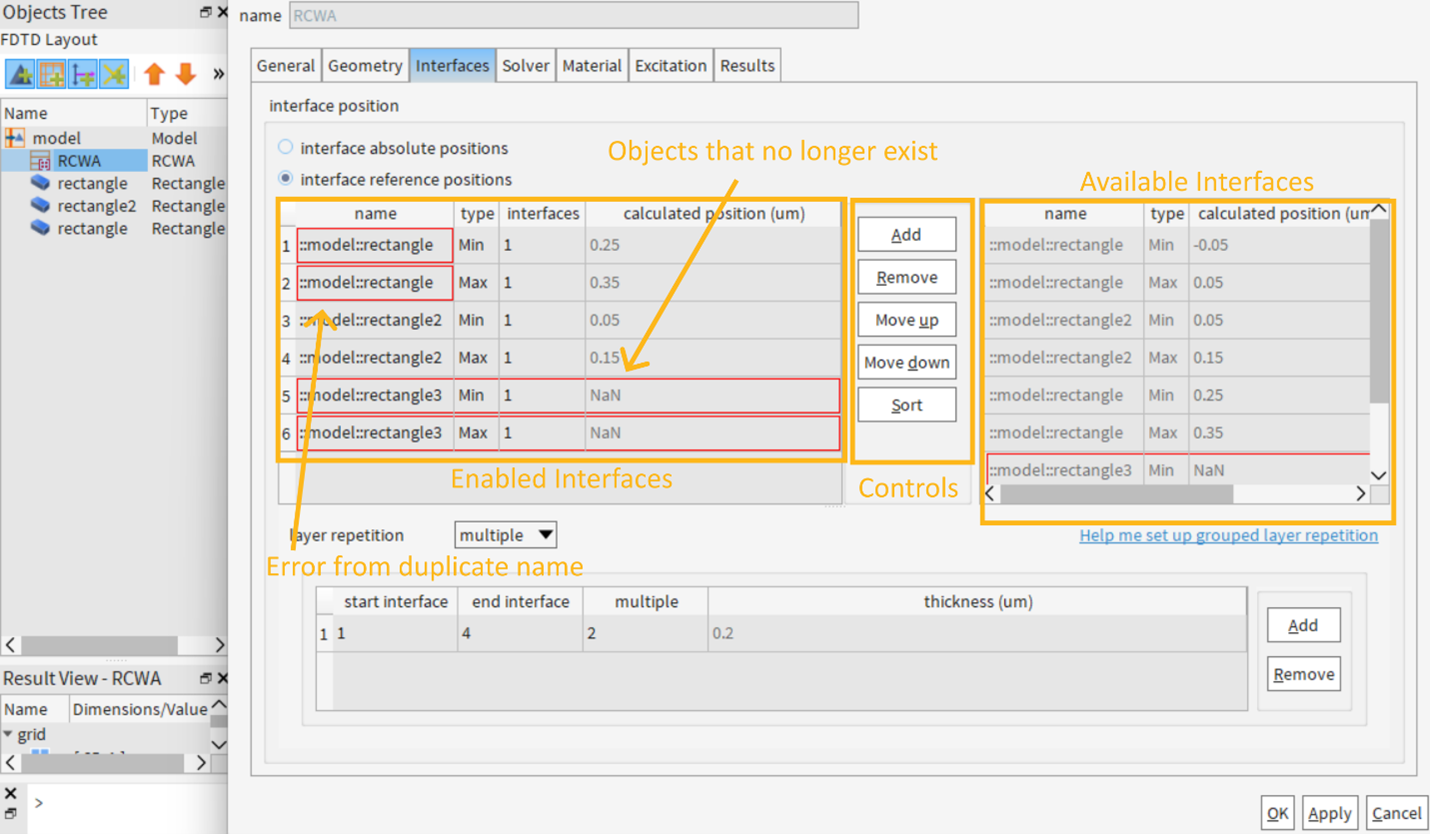Click the add Simulation region grid icon

[x=52, y=74]
